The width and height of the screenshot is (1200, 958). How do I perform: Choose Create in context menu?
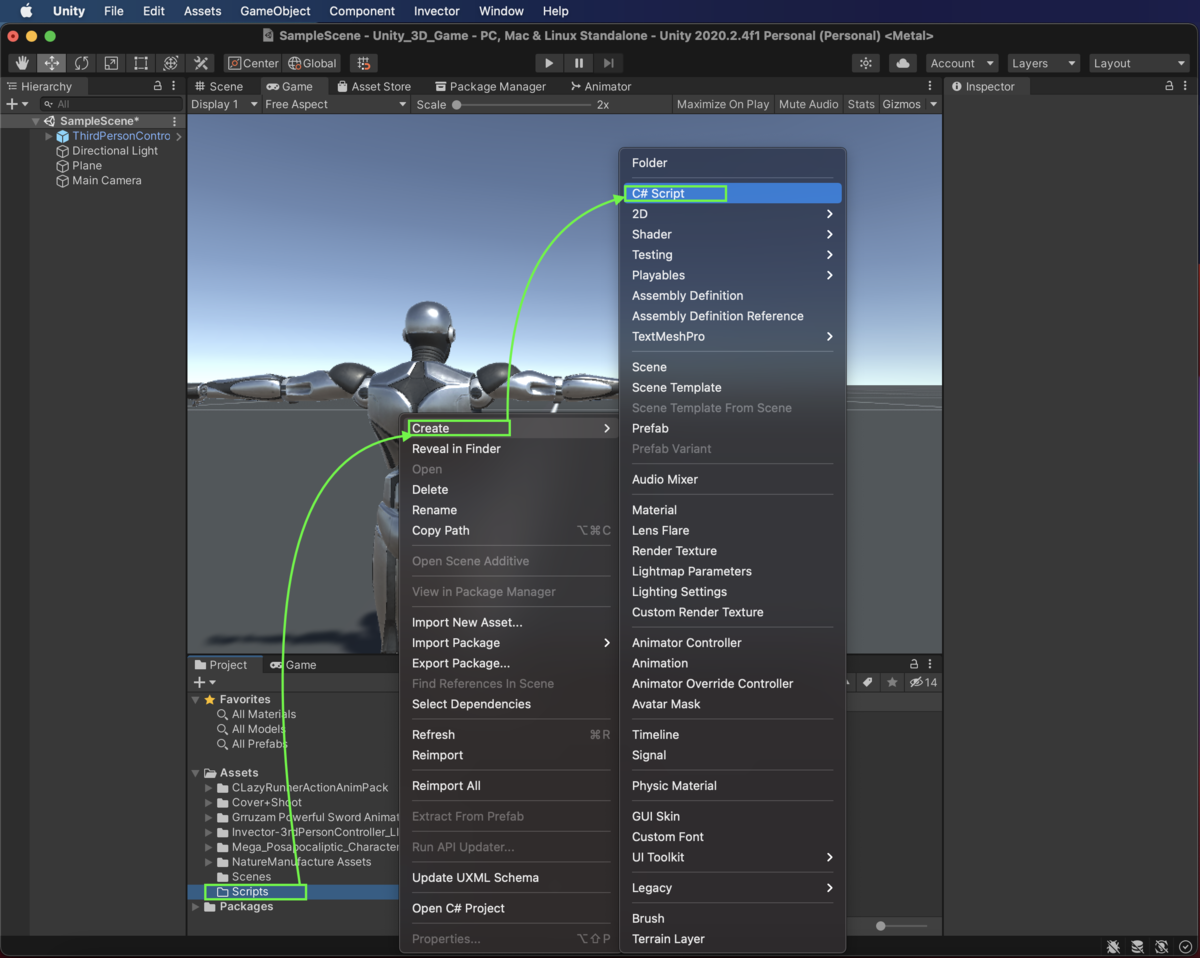click(x=508, y=428)
